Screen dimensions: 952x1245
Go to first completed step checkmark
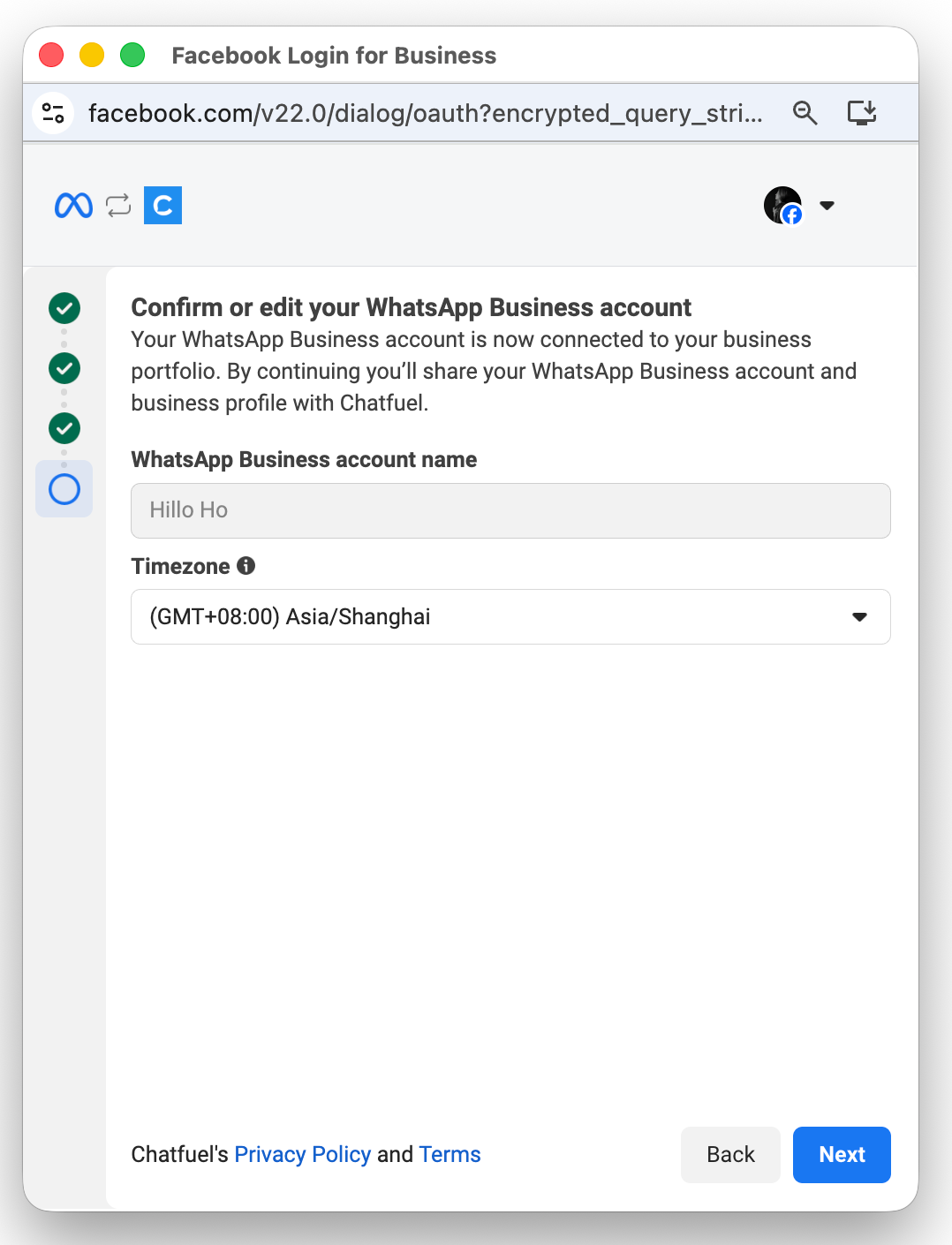click(64, 308)
